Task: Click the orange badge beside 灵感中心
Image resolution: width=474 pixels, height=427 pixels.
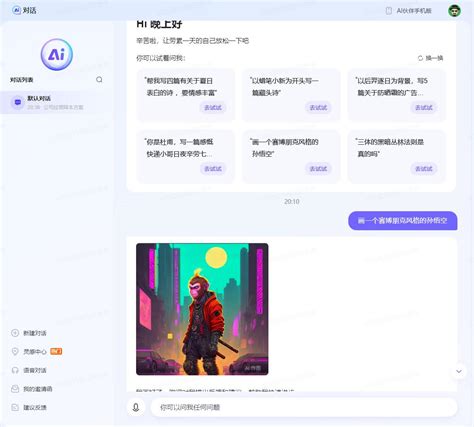Action: pyautogui.click(x=56, y=351)
